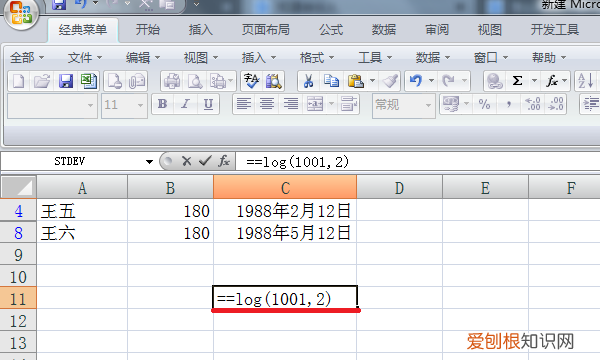
Task: Click cell with 王五
Action: [82, 210]
